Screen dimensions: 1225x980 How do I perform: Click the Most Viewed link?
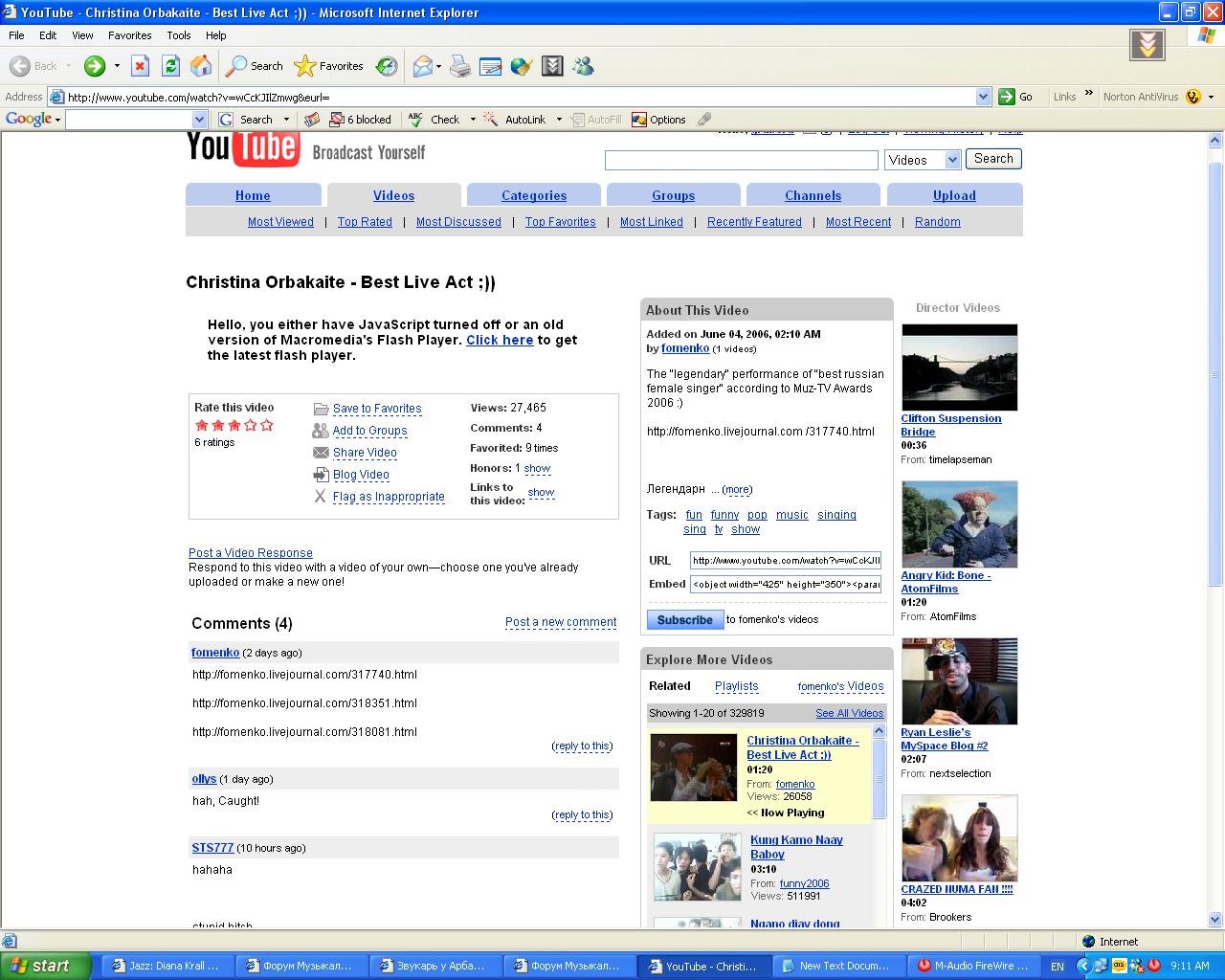pos(280,222)
